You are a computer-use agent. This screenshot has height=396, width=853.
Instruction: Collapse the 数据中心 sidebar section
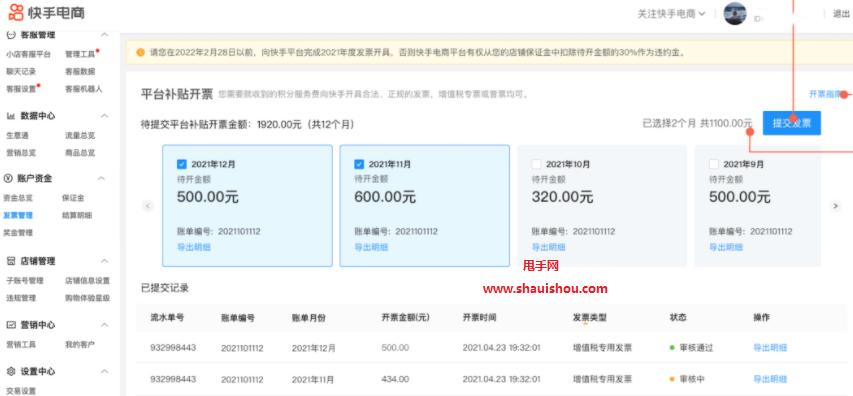pyautogui.click(x=104, y=116)
